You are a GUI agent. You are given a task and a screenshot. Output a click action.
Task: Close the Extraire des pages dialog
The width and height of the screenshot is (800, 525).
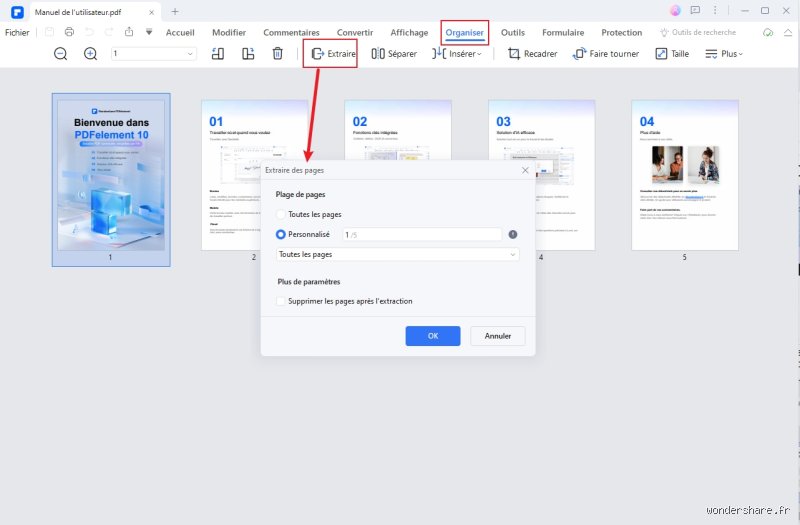click(x=525, y=170)
